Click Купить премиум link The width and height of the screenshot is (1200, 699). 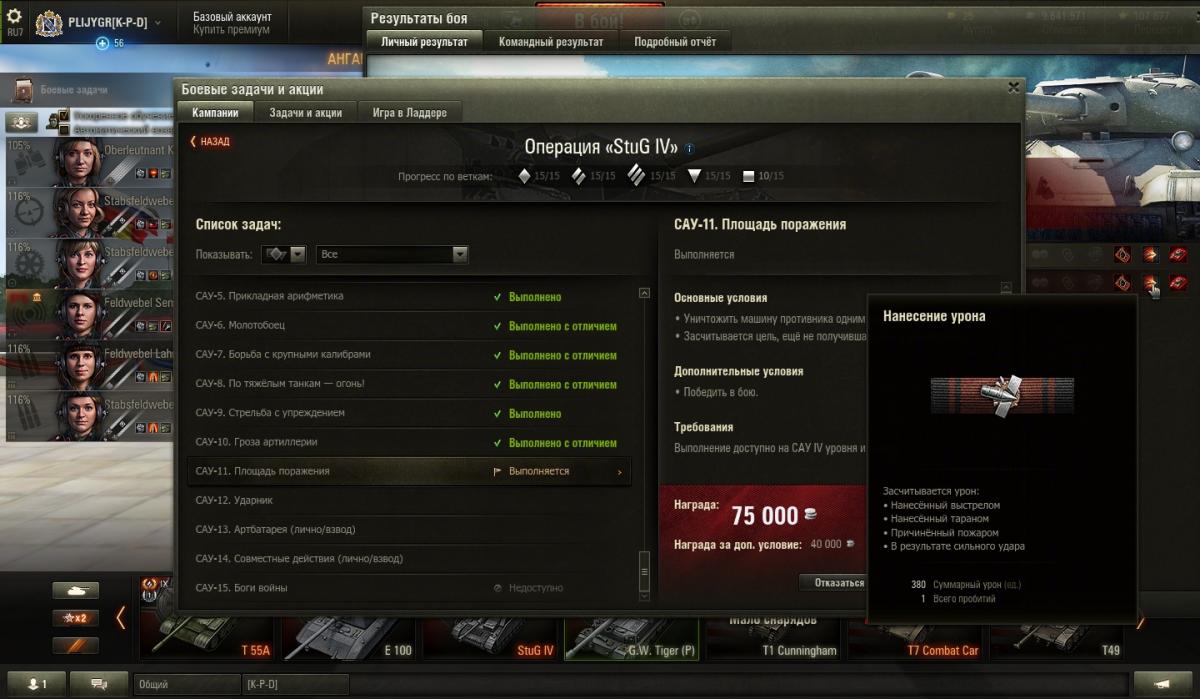(231, 30)
